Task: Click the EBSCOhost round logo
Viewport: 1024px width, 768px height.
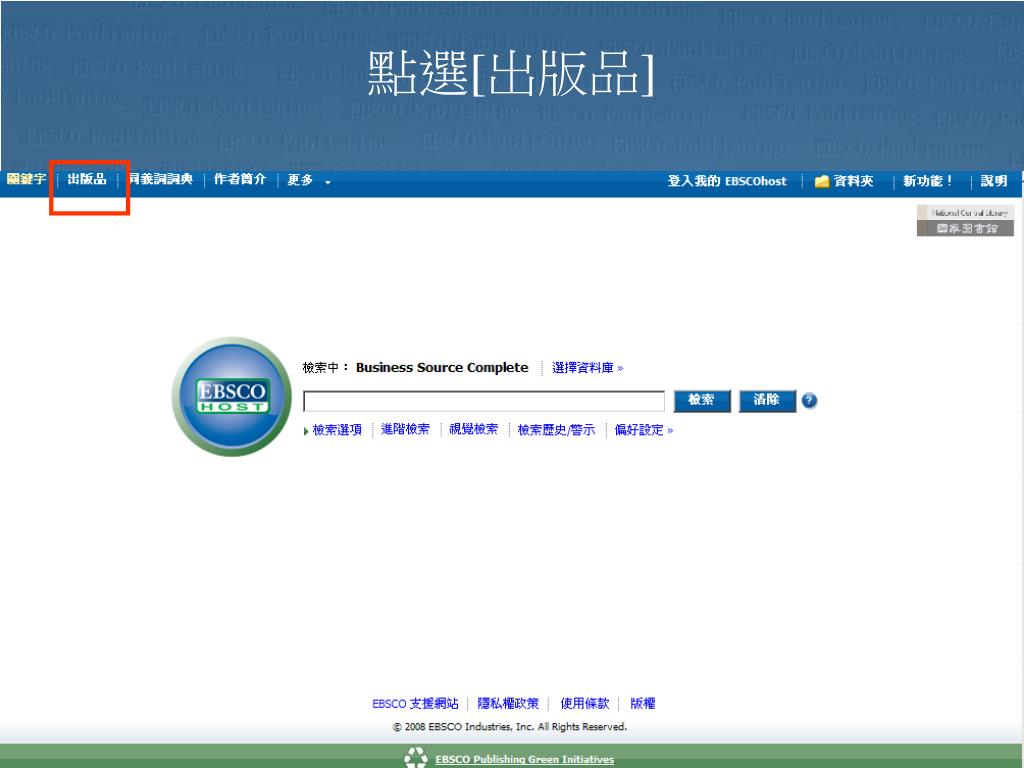Action: 220,397
